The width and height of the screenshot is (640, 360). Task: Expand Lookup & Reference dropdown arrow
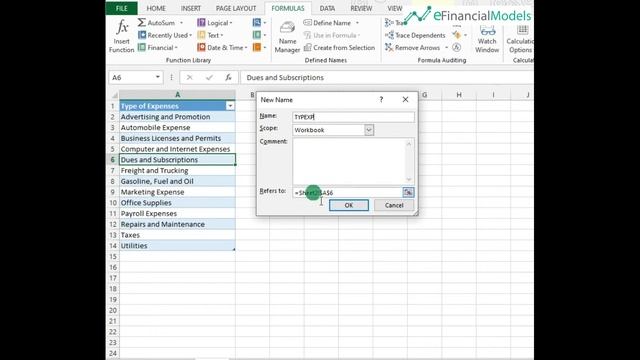click(264, 23)
